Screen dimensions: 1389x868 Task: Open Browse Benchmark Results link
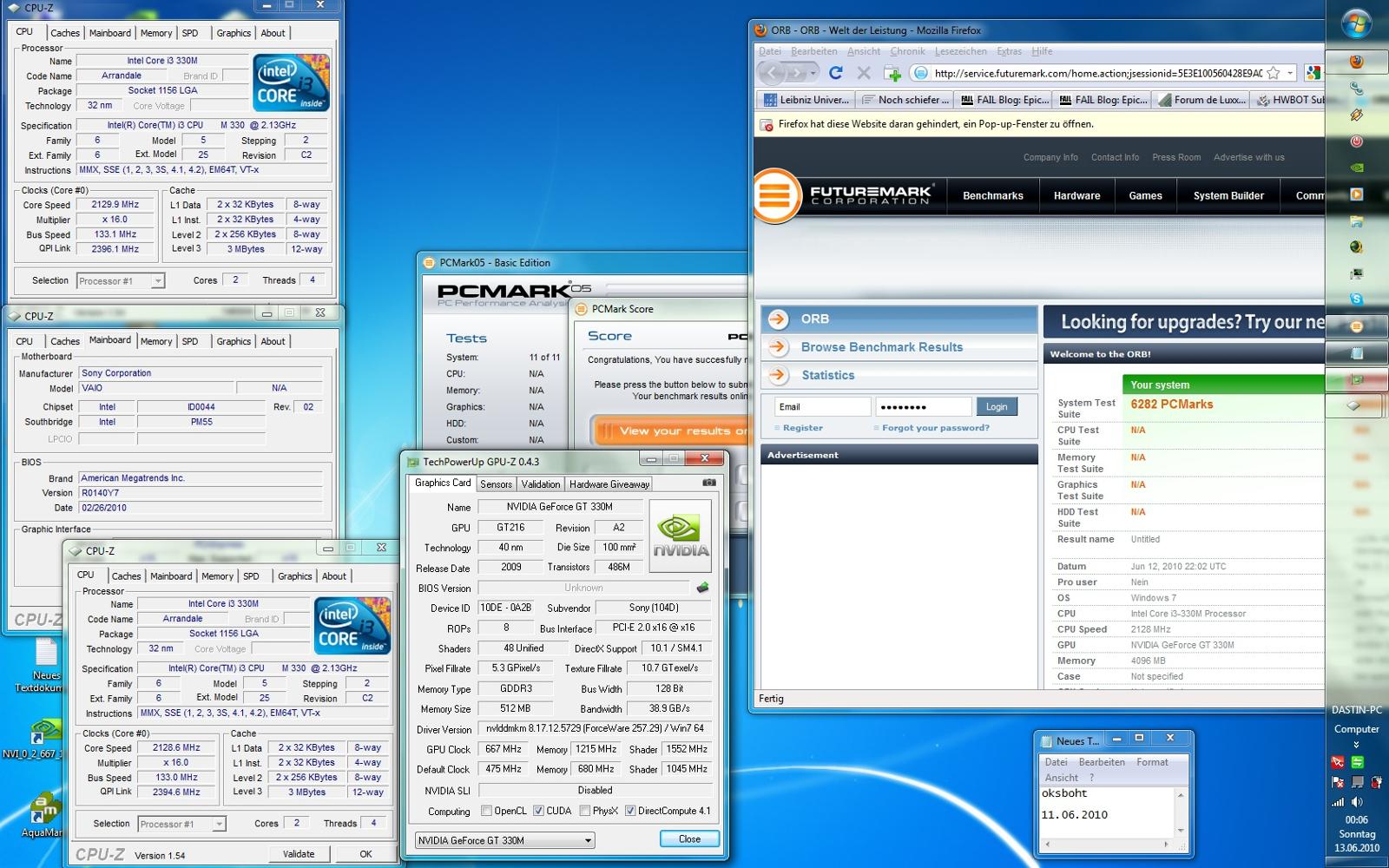point(881,347)
